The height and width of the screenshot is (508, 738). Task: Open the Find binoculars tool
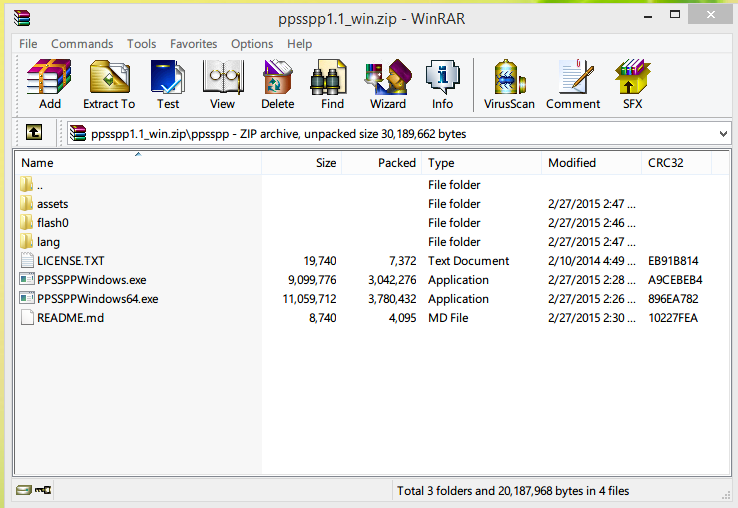click(x=332, y=84)
